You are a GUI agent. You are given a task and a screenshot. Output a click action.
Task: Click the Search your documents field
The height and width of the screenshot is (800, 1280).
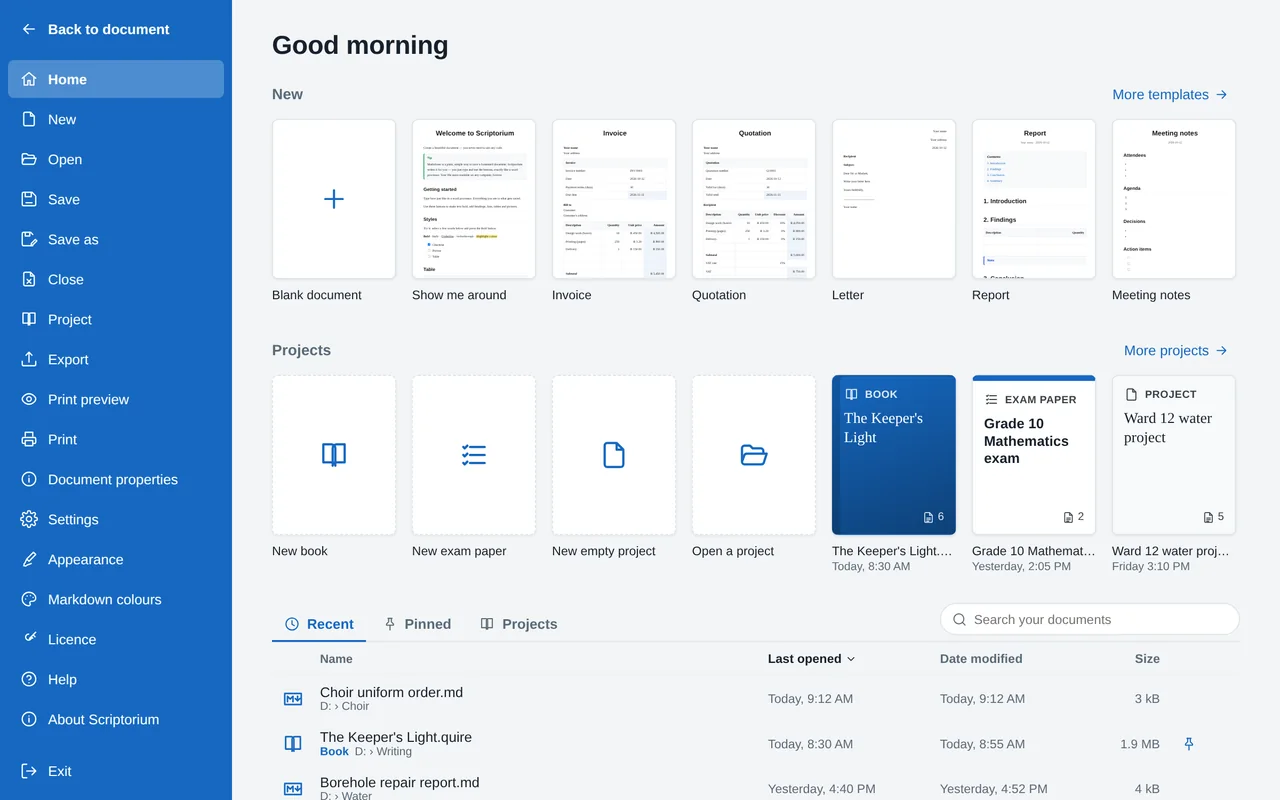(1090, 619)
